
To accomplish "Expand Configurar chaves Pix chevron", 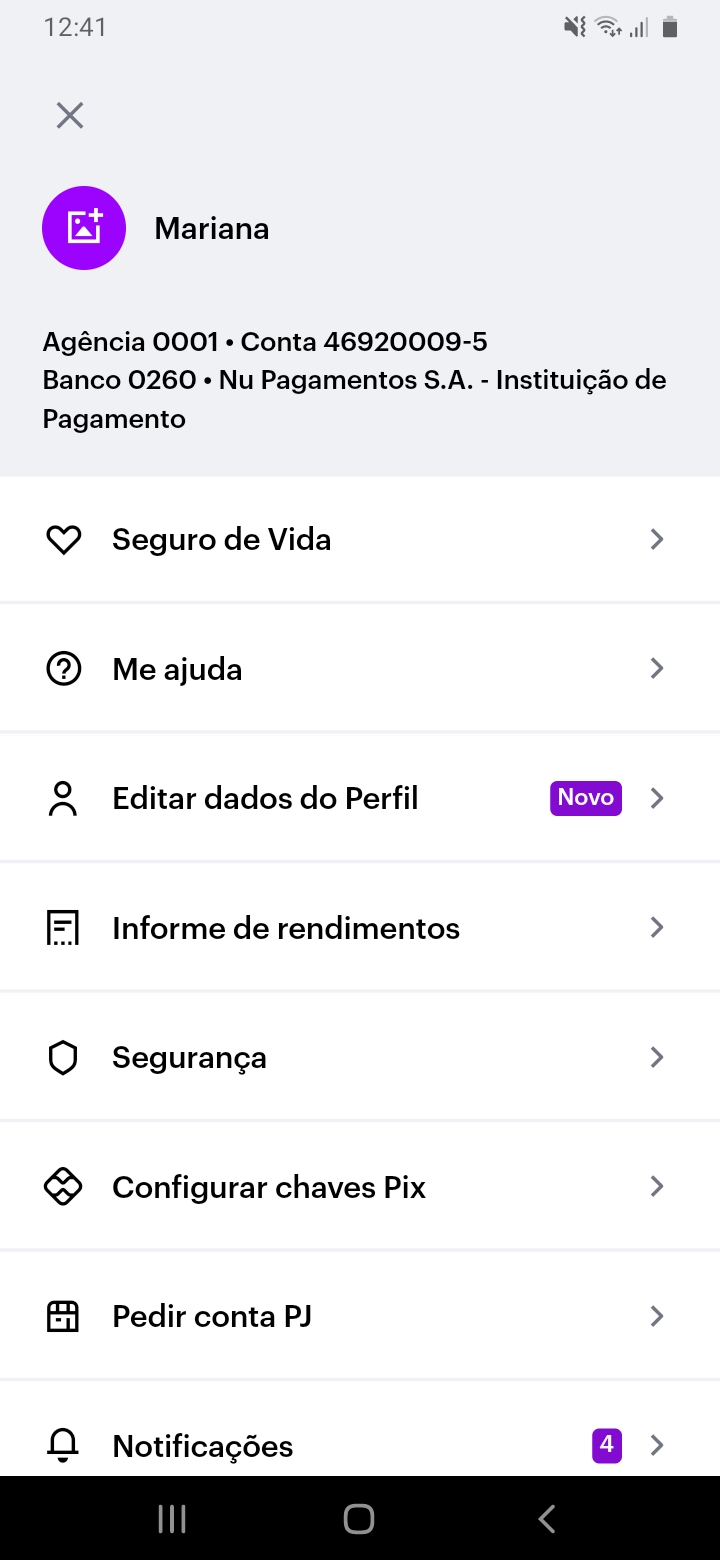I will pyautogui.click(x=657, y=1187).
